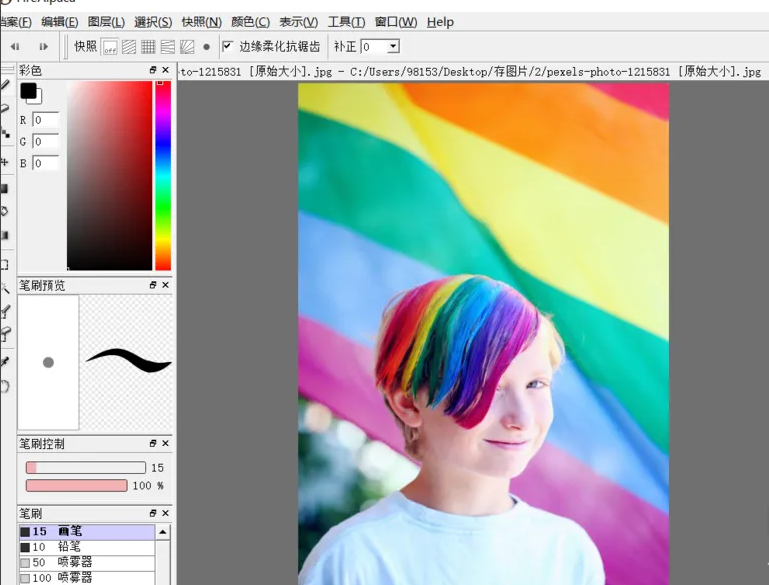Enable the parallel lines snap
Screen dimensions: 769x585
coord(129,47)
